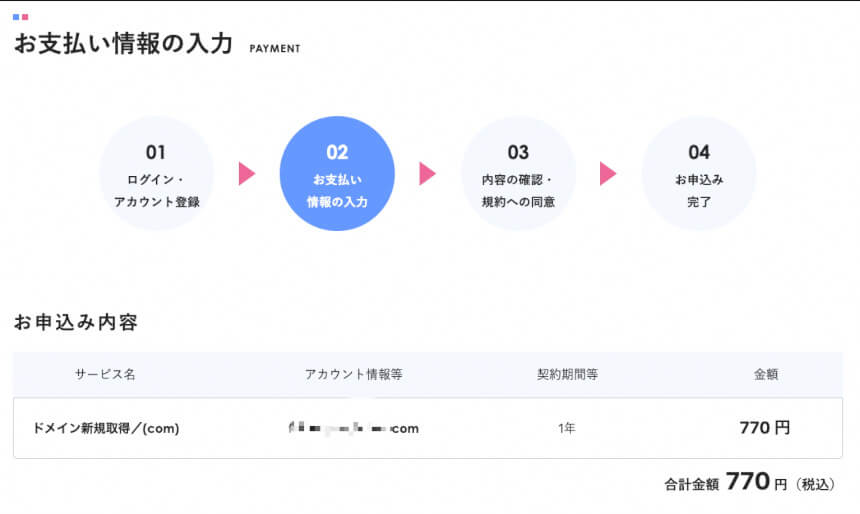Click pink arrow between step 02 and 03
860x514 pixels.
coord(427,173)
